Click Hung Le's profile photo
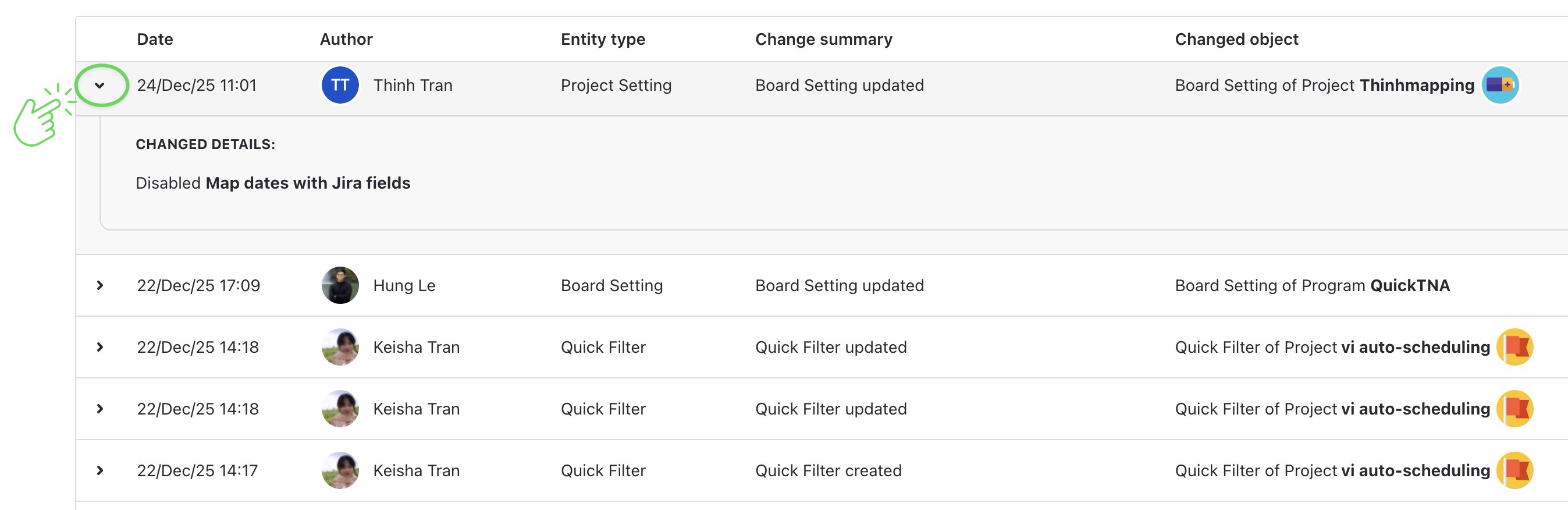Viewport: 1568px width, 510px height. (340, 285)
